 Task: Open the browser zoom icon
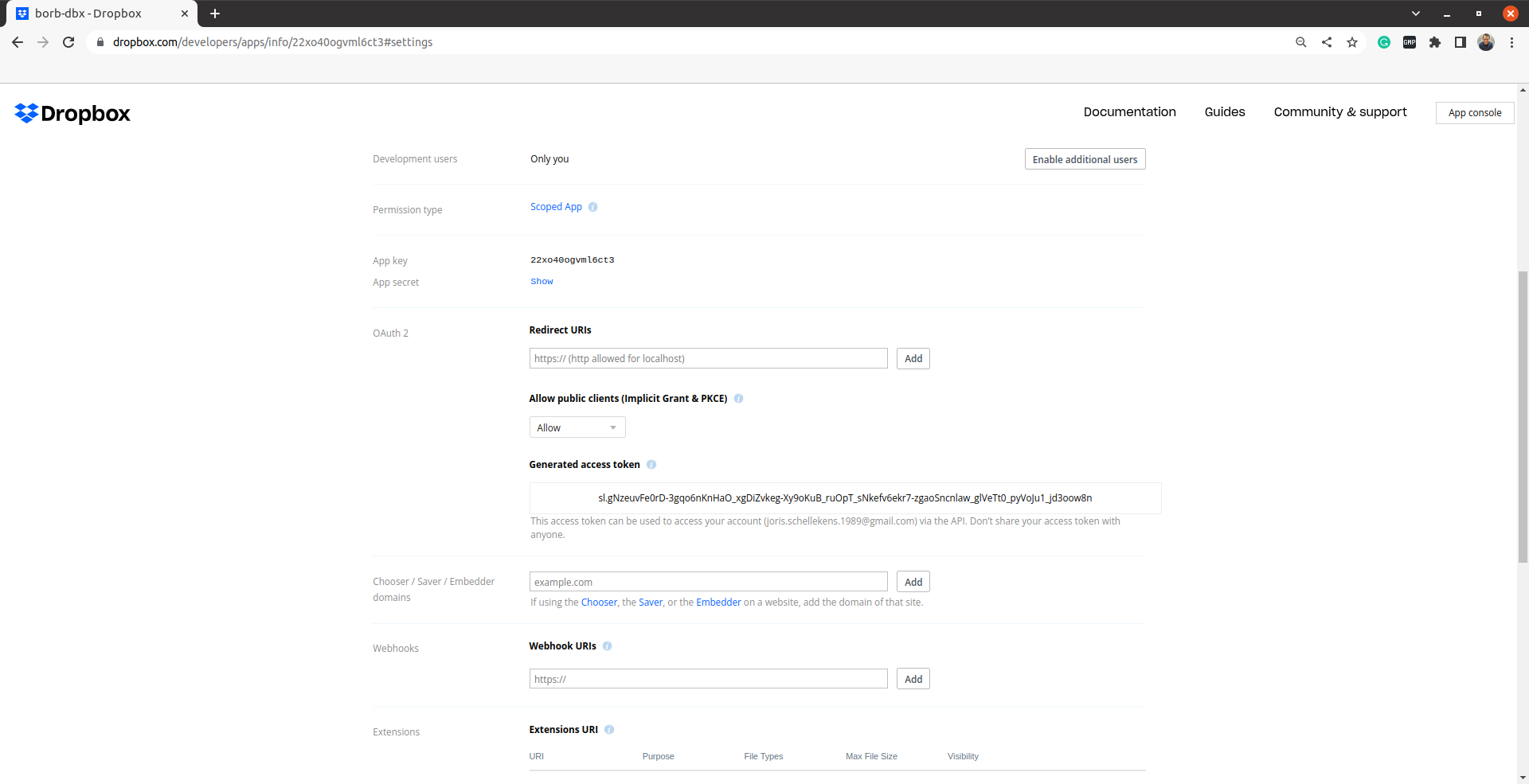tap(1301, 42)
